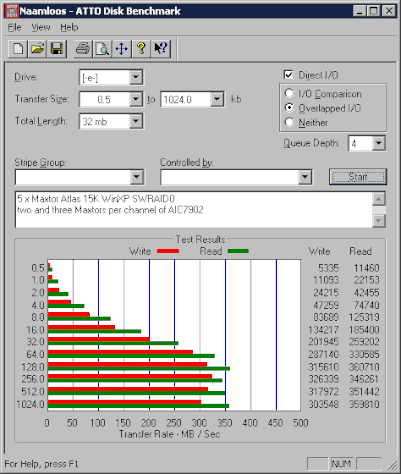
Task: Open the Total Length dropdown
Action: click(136, 121)
